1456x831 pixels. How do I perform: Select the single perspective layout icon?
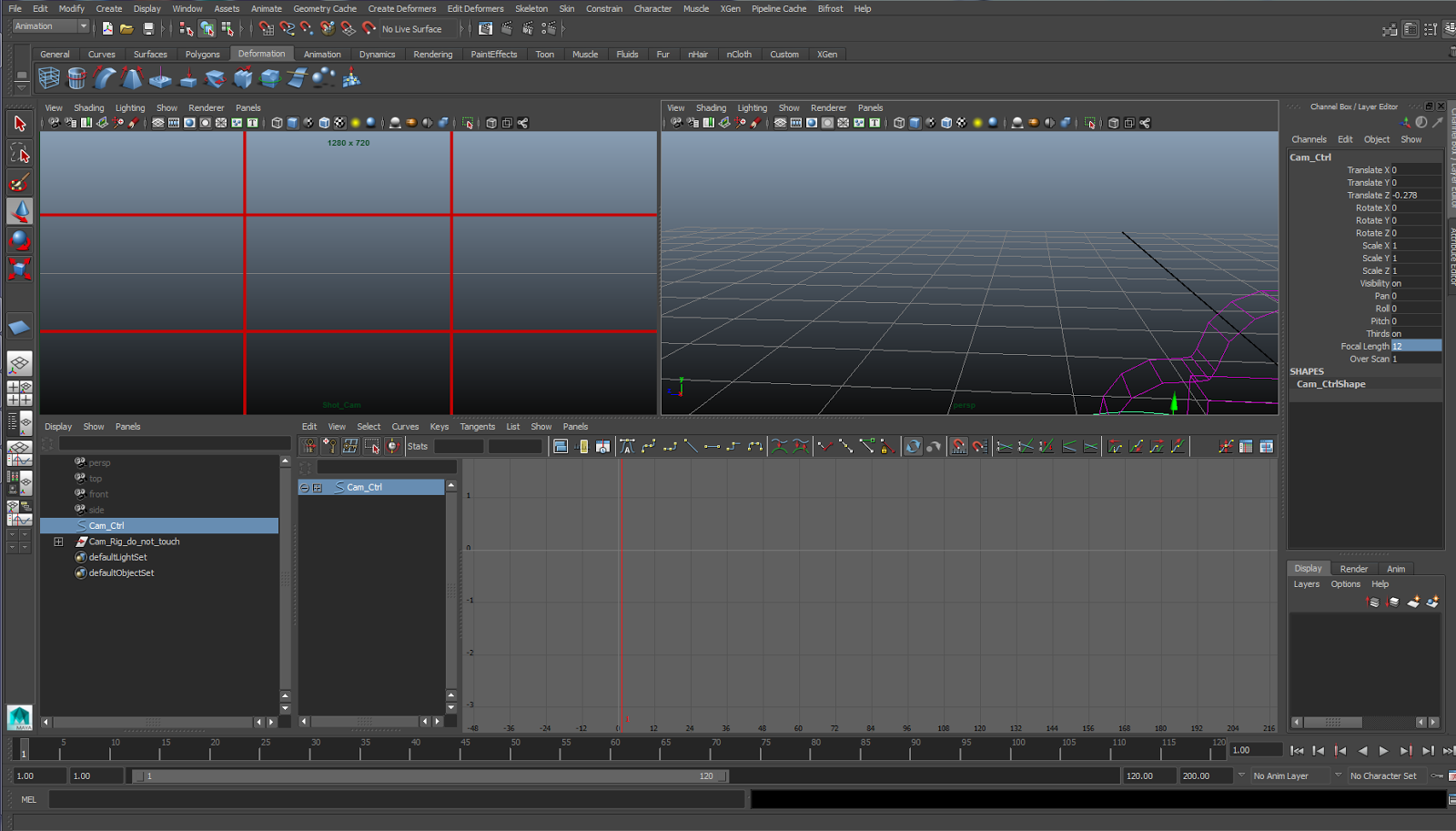click(19, 364)
